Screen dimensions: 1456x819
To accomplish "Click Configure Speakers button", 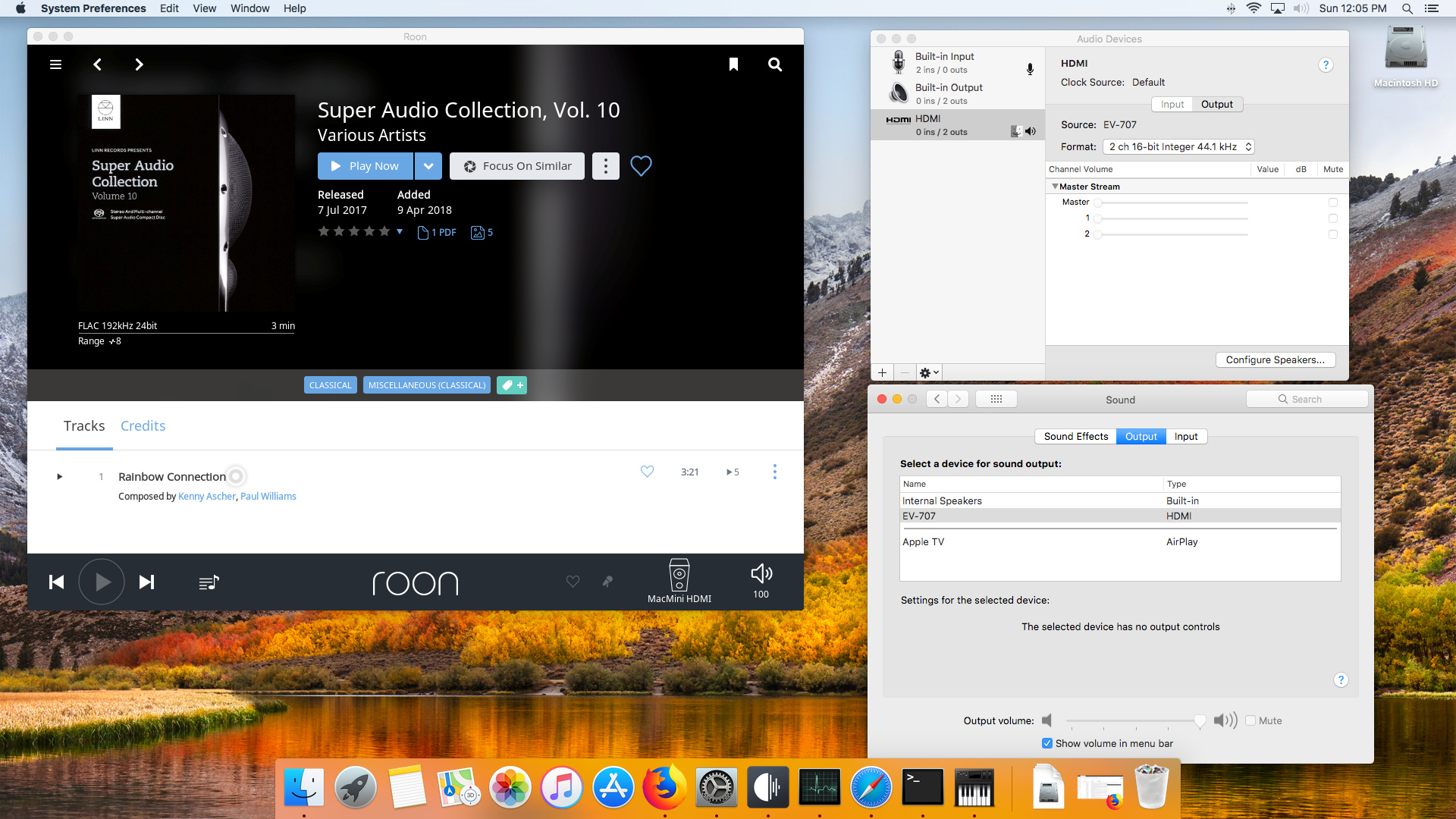I will pyautogui.click(x=1276, y=359).
